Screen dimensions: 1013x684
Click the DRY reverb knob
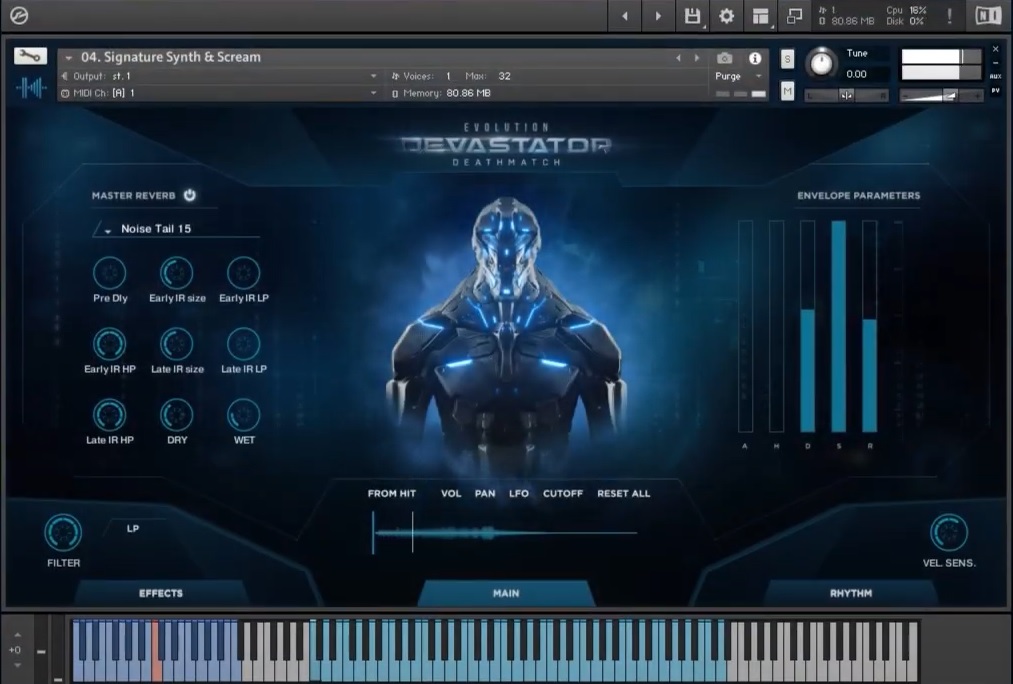176,415
